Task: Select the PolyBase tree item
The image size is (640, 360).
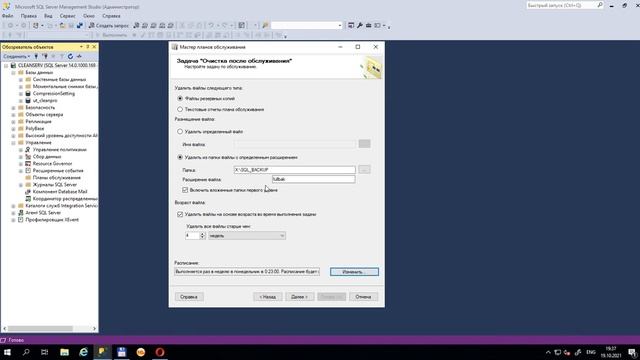Action: 34,129
